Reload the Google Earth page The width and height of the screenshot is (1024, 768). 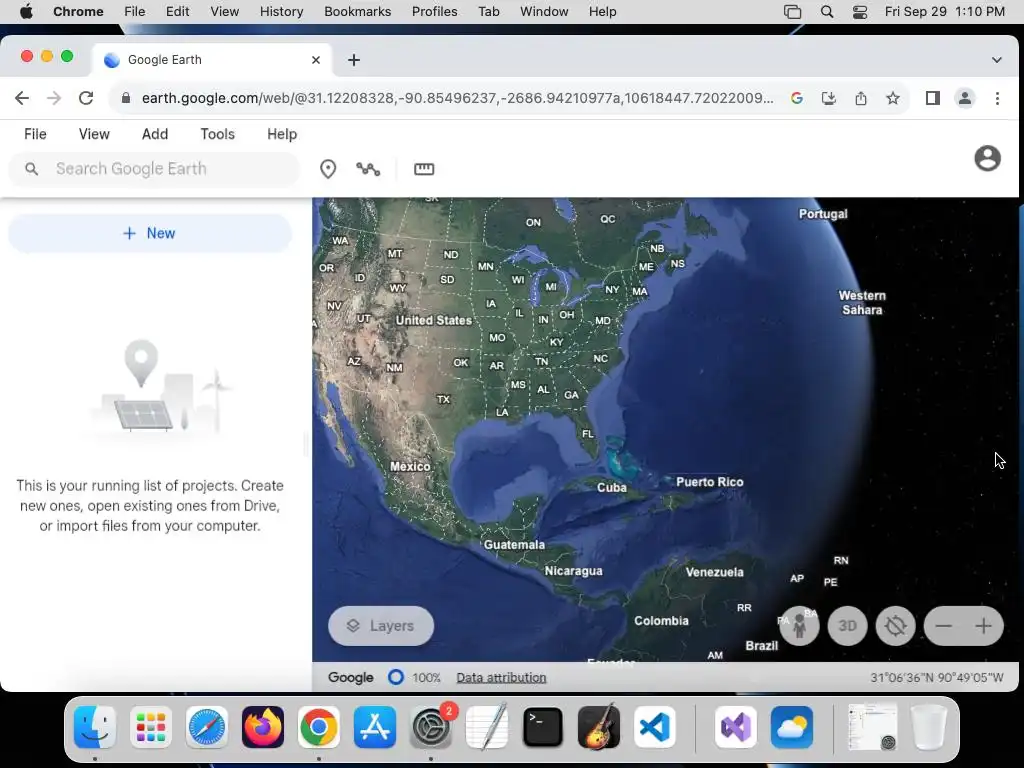pos(86,98)
